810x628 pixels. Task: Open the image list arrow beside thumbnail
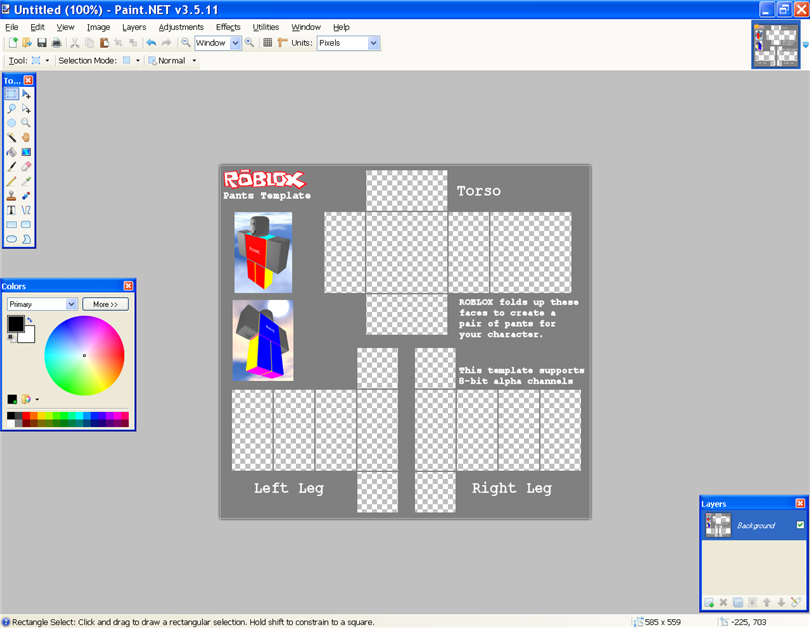(x=805, y=45)
